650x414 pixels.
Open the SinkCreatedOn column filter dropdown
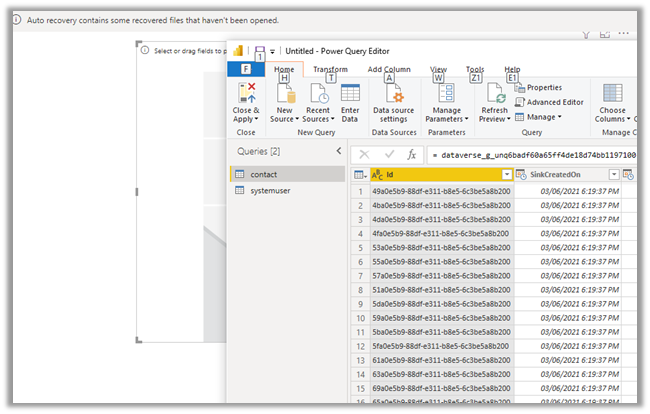[614, 174]
